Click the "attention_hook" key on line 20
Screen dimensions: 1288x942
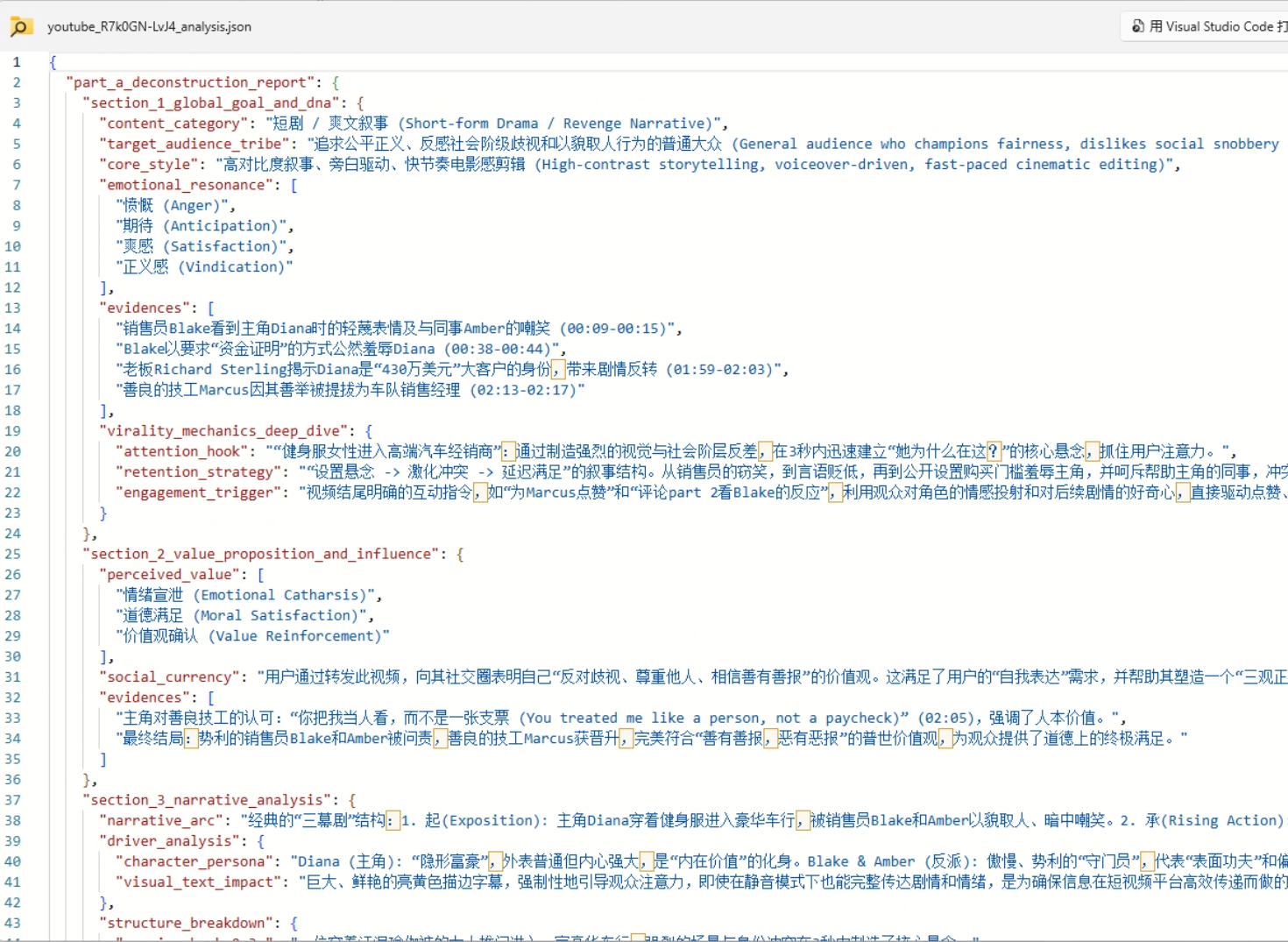pos(182,451)
